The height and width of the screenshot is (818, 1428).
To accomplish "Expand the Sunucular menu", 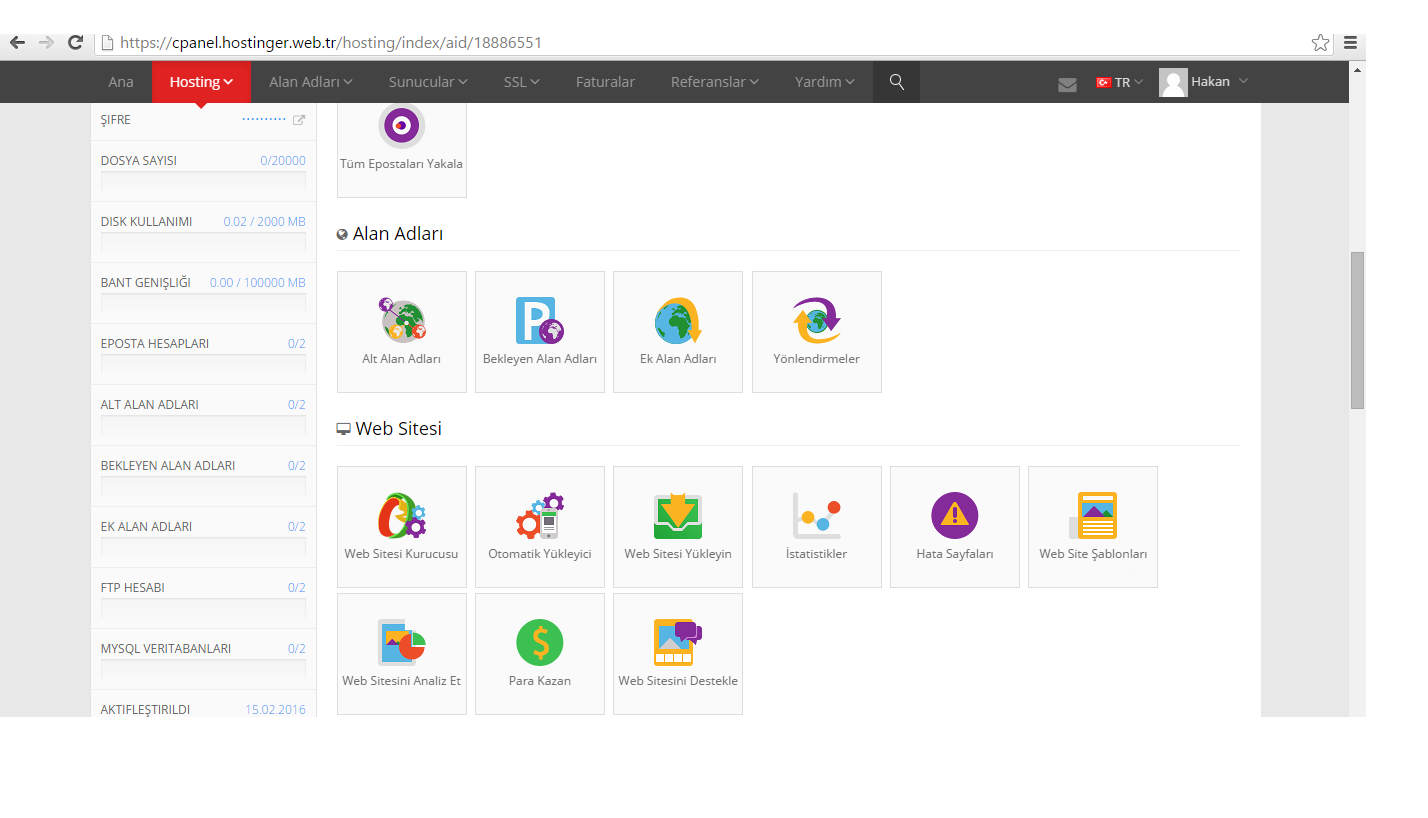I will click(x=428, y=82).
